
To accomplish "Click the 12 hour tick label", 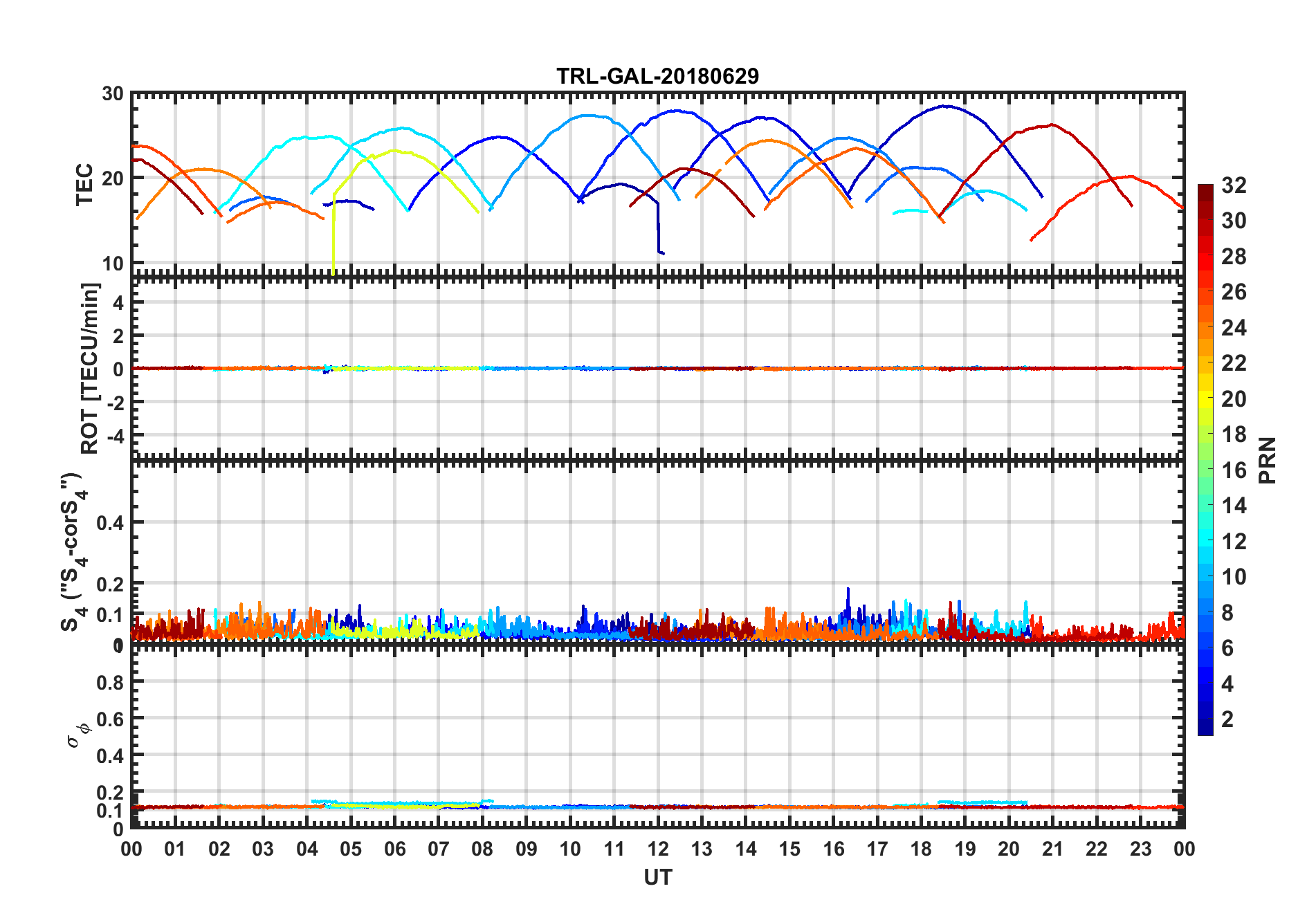I will tap(657, 849).
